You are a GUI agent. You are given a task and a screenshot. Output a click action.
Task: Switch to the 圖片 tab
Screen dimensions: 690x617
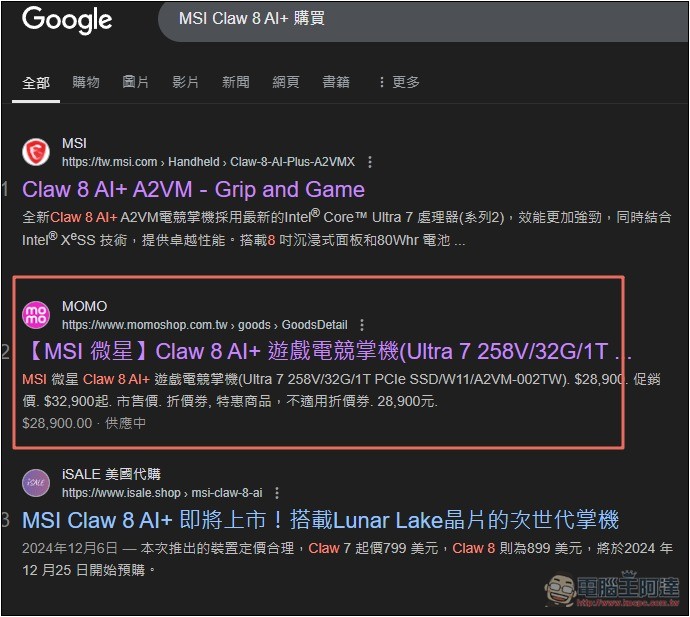[136, 82]
